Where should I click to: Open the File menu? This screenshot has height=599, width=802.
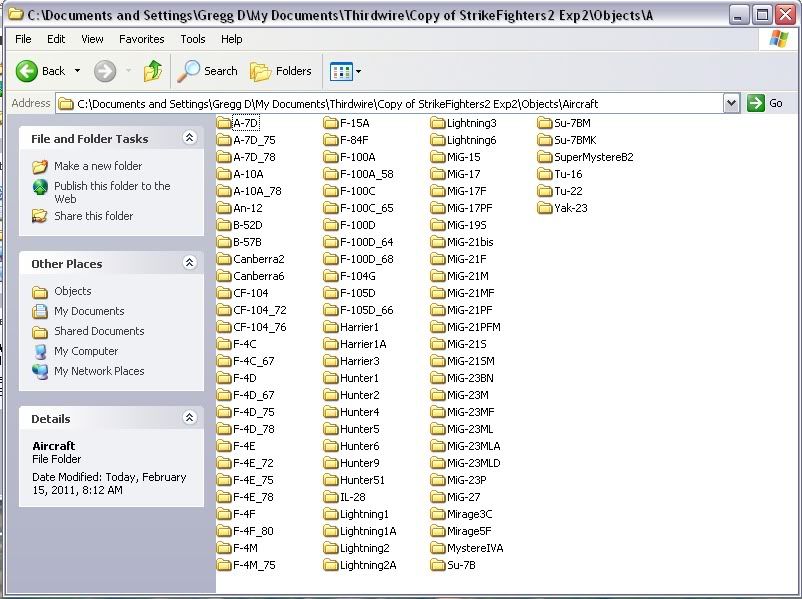[x=23, y=39]
